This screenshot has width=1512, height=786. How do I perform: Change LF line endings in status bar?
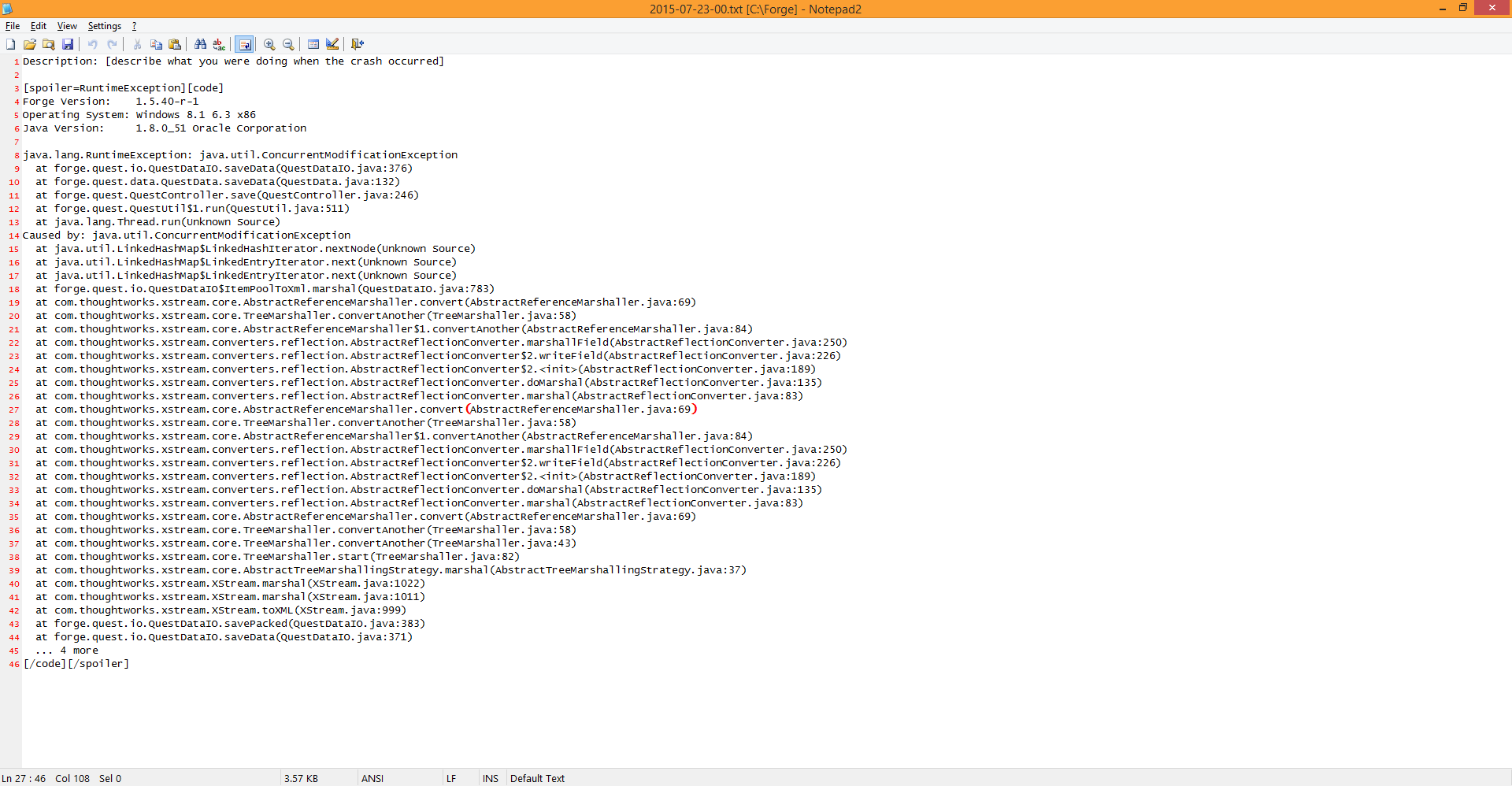point(451,778)
